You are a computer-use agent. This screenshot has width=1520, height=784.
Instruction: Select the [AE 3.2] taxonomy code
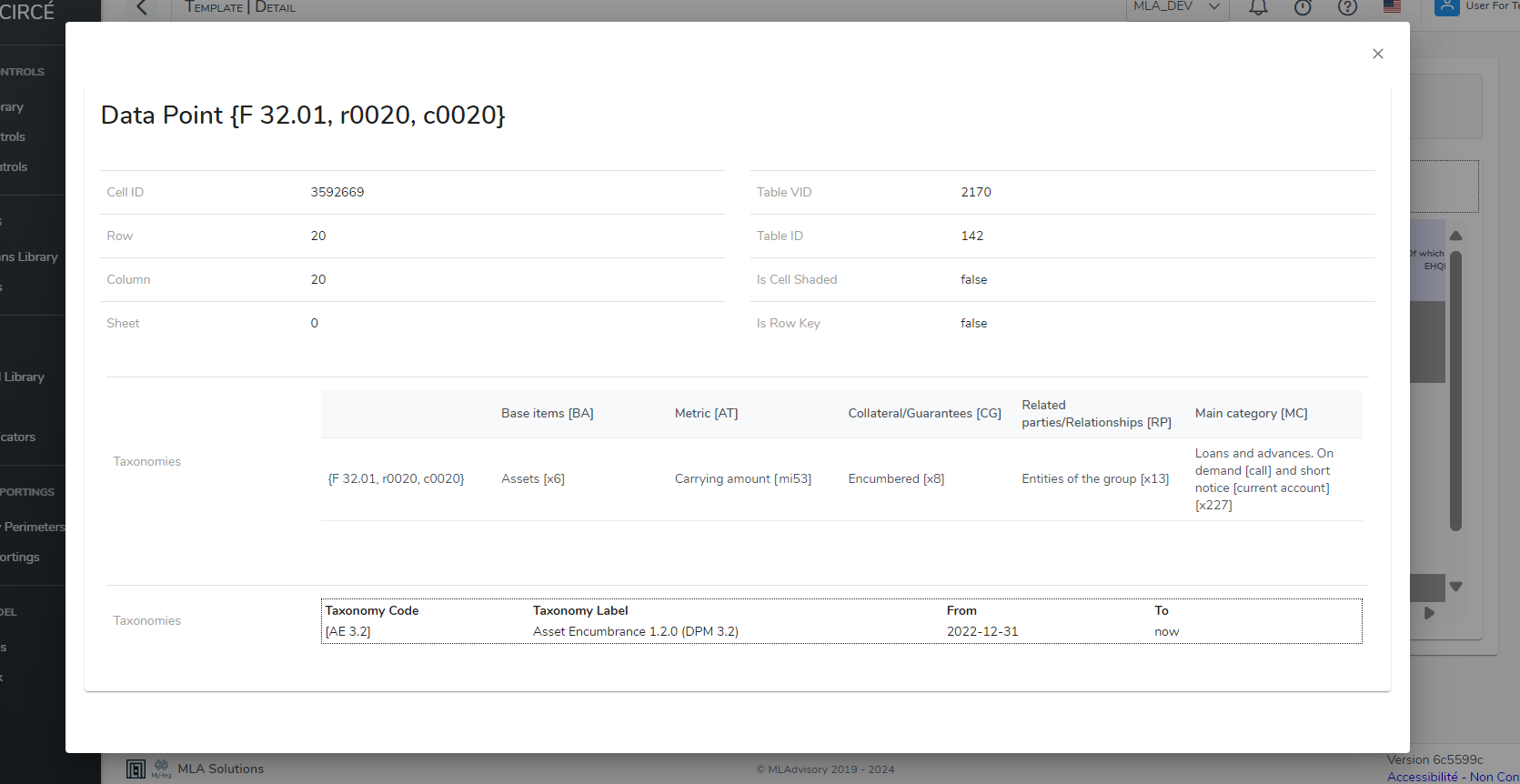(347, 631)
